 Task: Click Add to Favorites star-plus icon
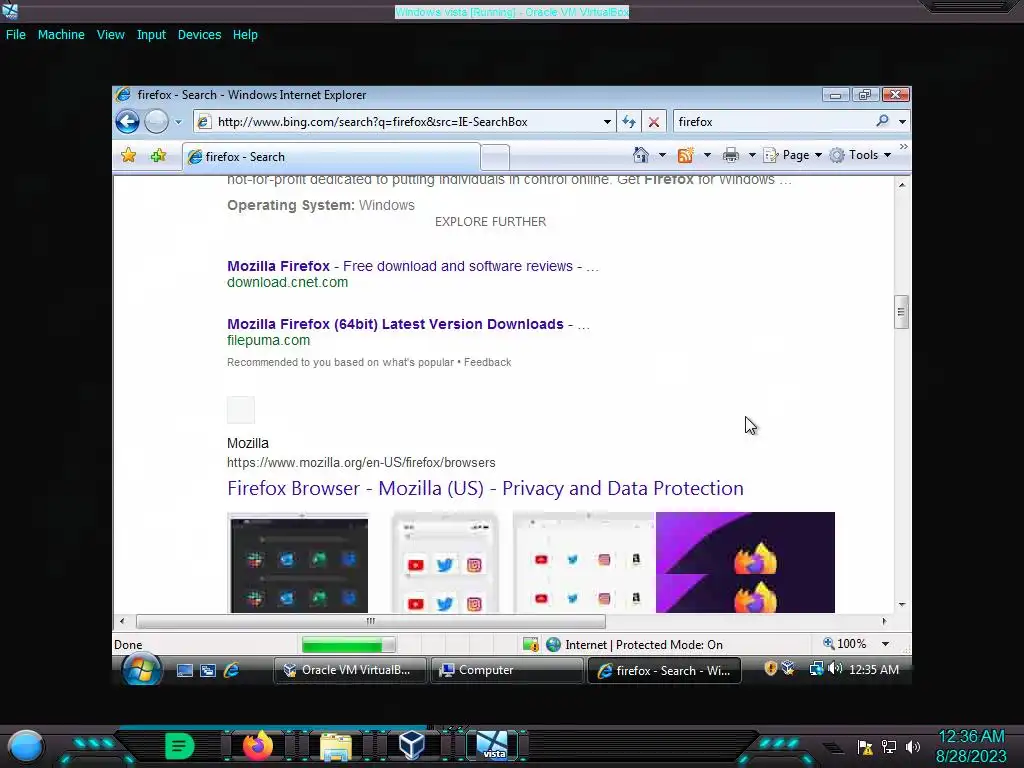[158, 155]
